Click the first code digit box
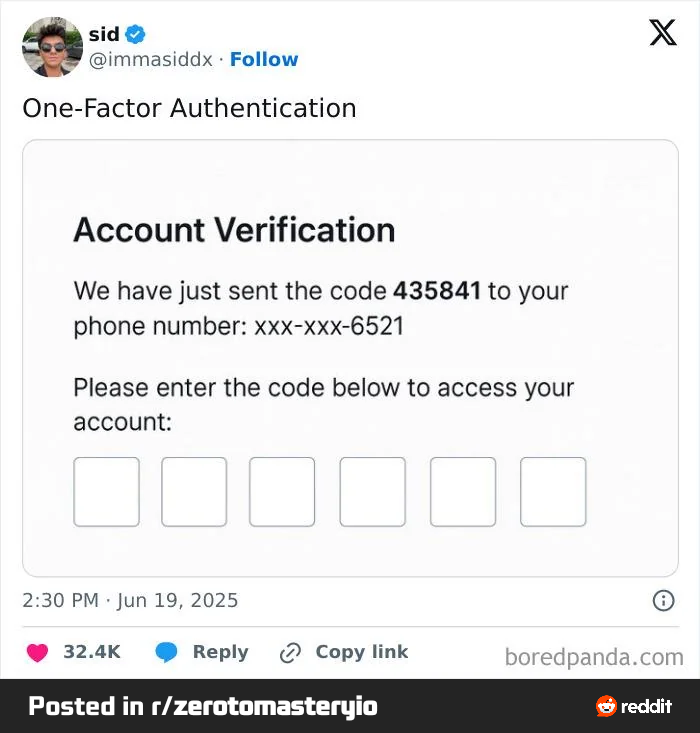Screen dimensions: 700x733 coord(106,492)
